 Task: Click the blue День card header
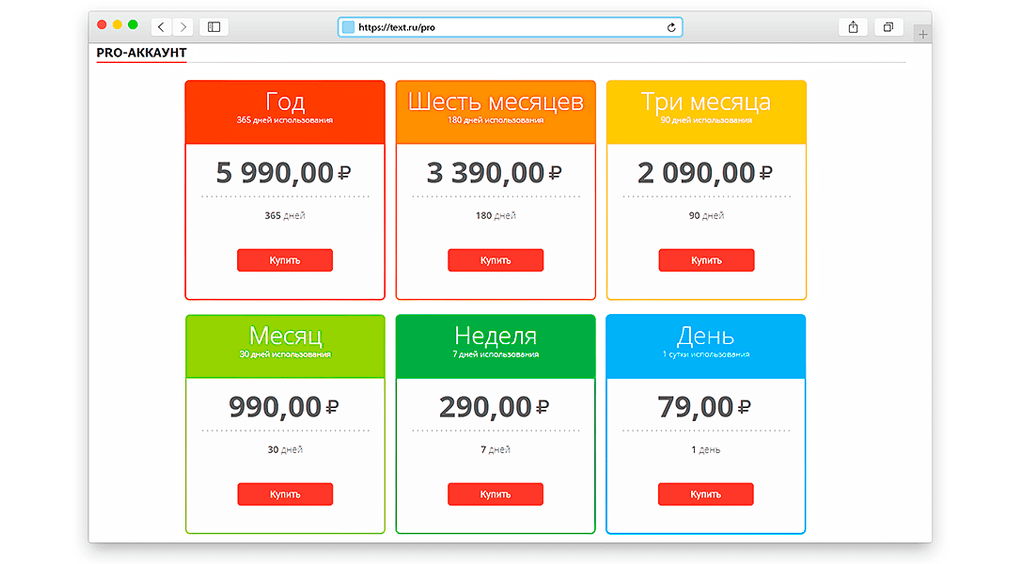(x=706, y=346)
